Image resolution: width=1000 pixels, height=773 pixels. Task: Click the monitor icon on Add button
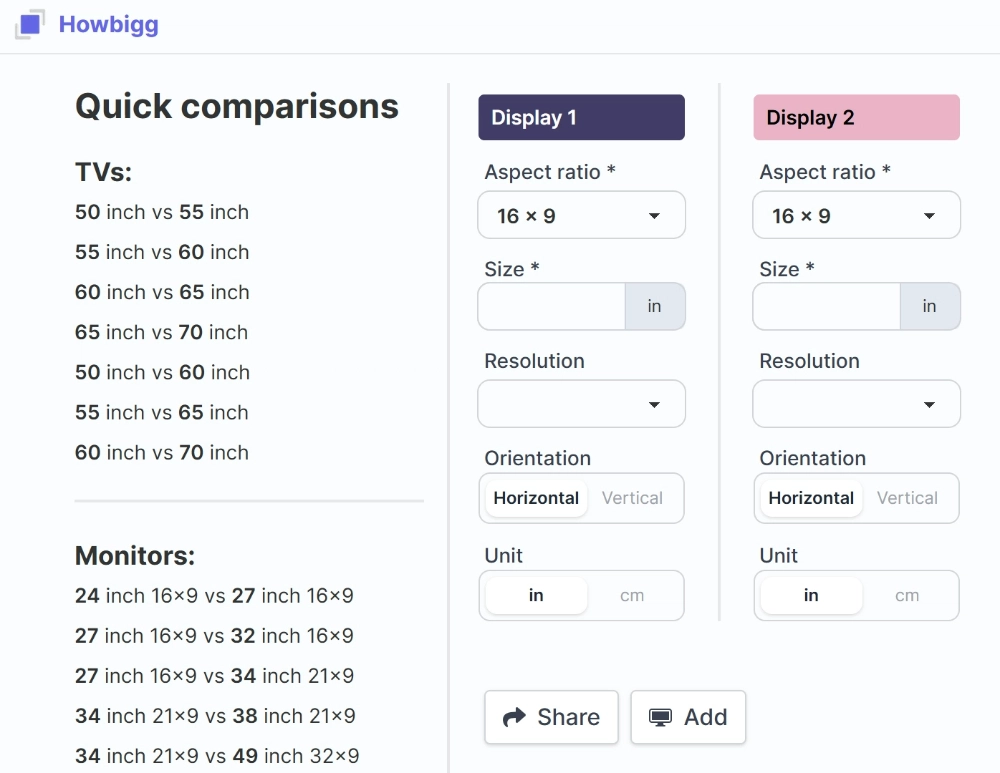[x=660, y=717]
